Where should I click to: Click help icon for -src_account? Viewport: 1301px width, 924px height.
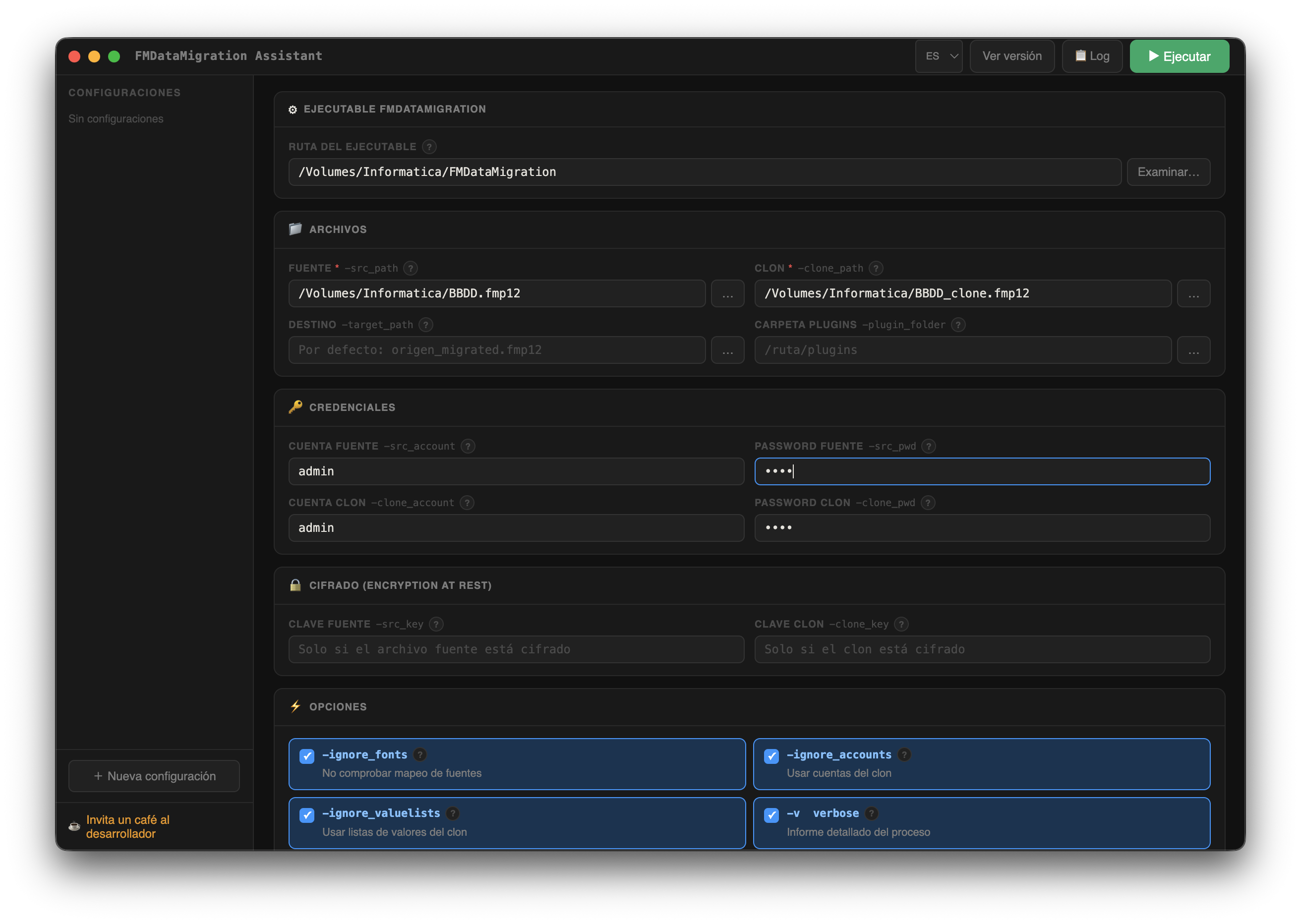[x=468, y=446]
